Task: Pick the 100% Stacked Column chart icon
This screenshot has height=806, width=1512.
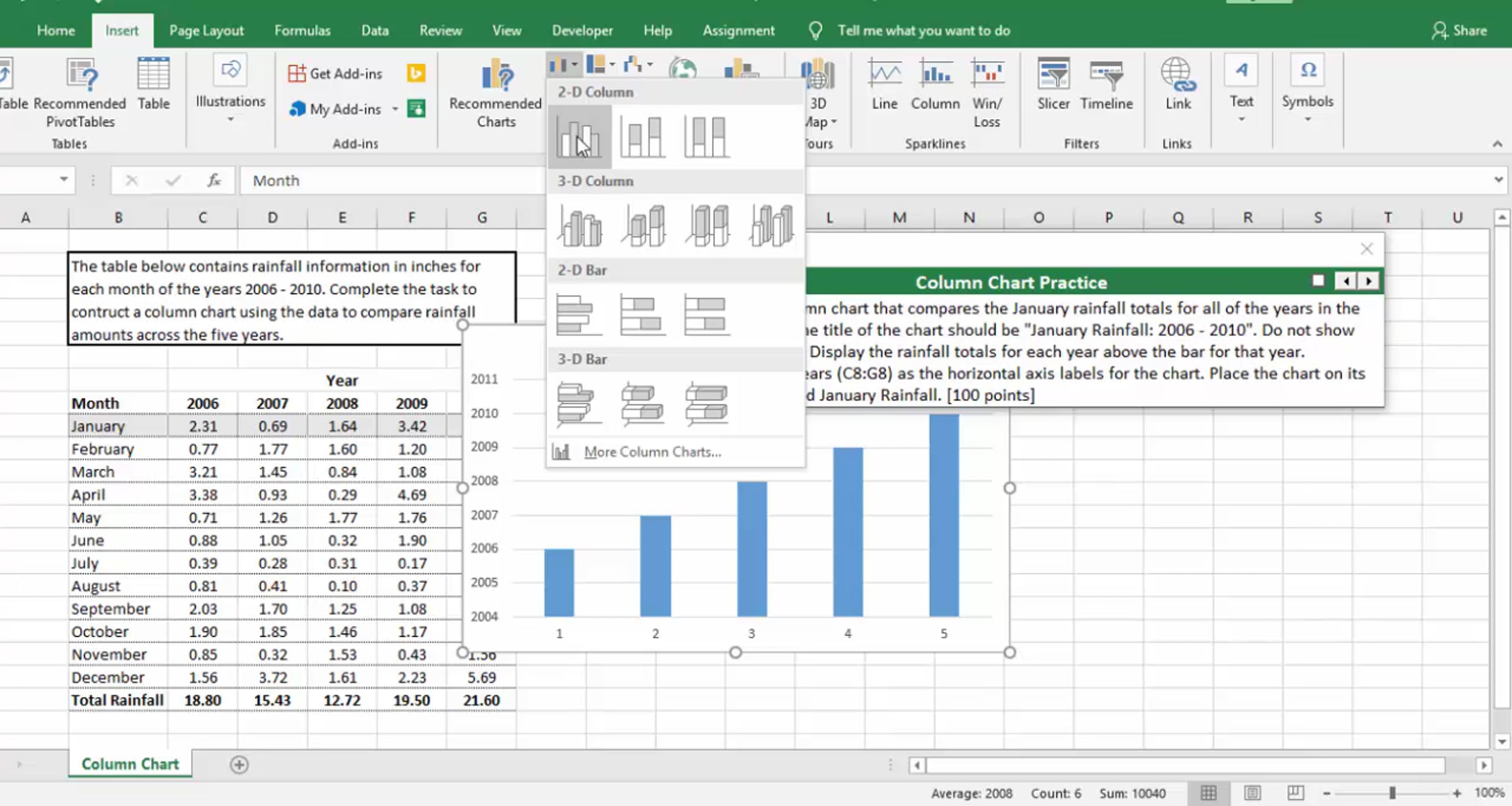Action: coord(706,137)
